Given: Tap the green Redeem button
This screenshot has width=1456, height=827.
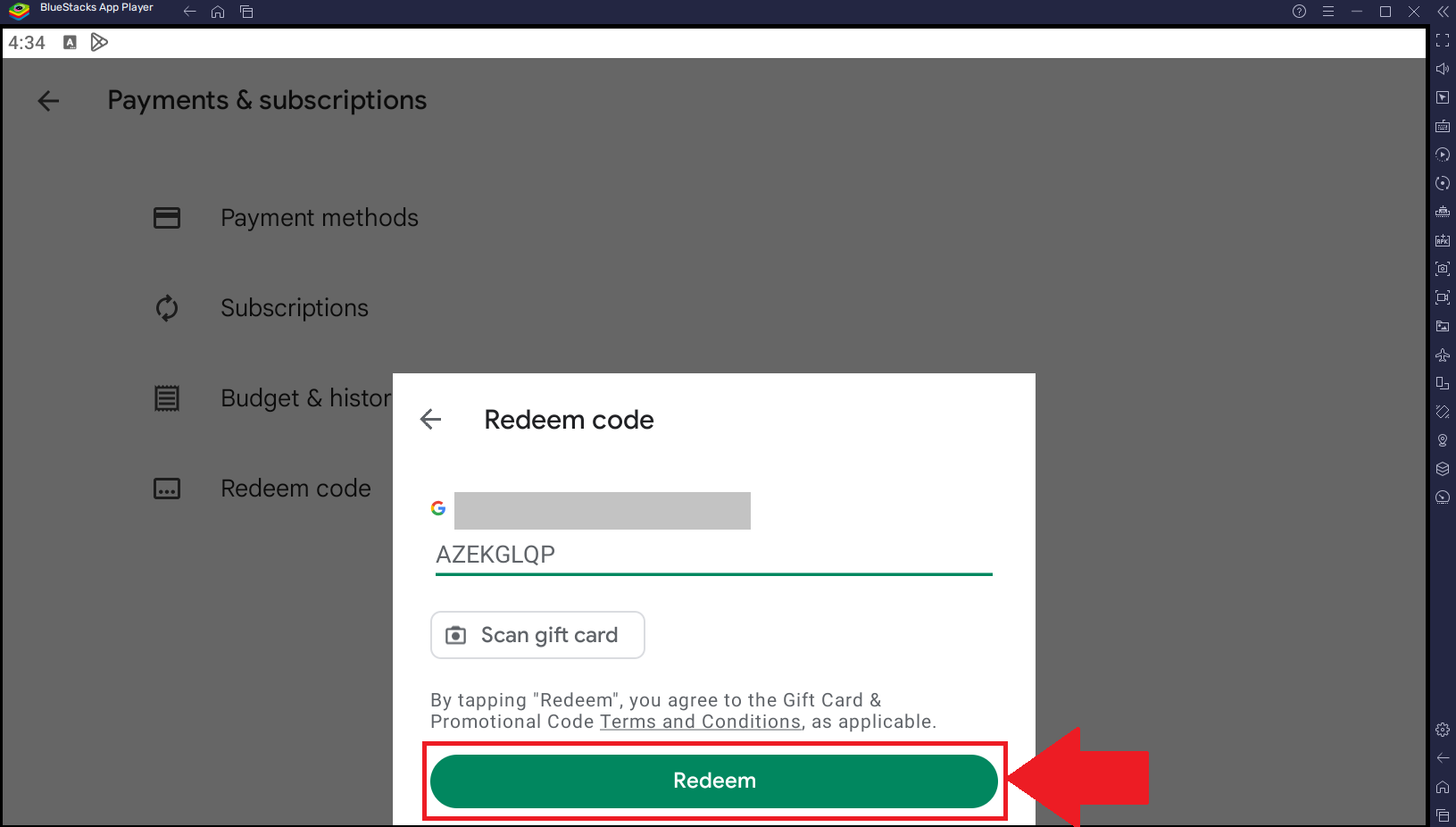Looking at the screenshot, I should click(713, 781).
